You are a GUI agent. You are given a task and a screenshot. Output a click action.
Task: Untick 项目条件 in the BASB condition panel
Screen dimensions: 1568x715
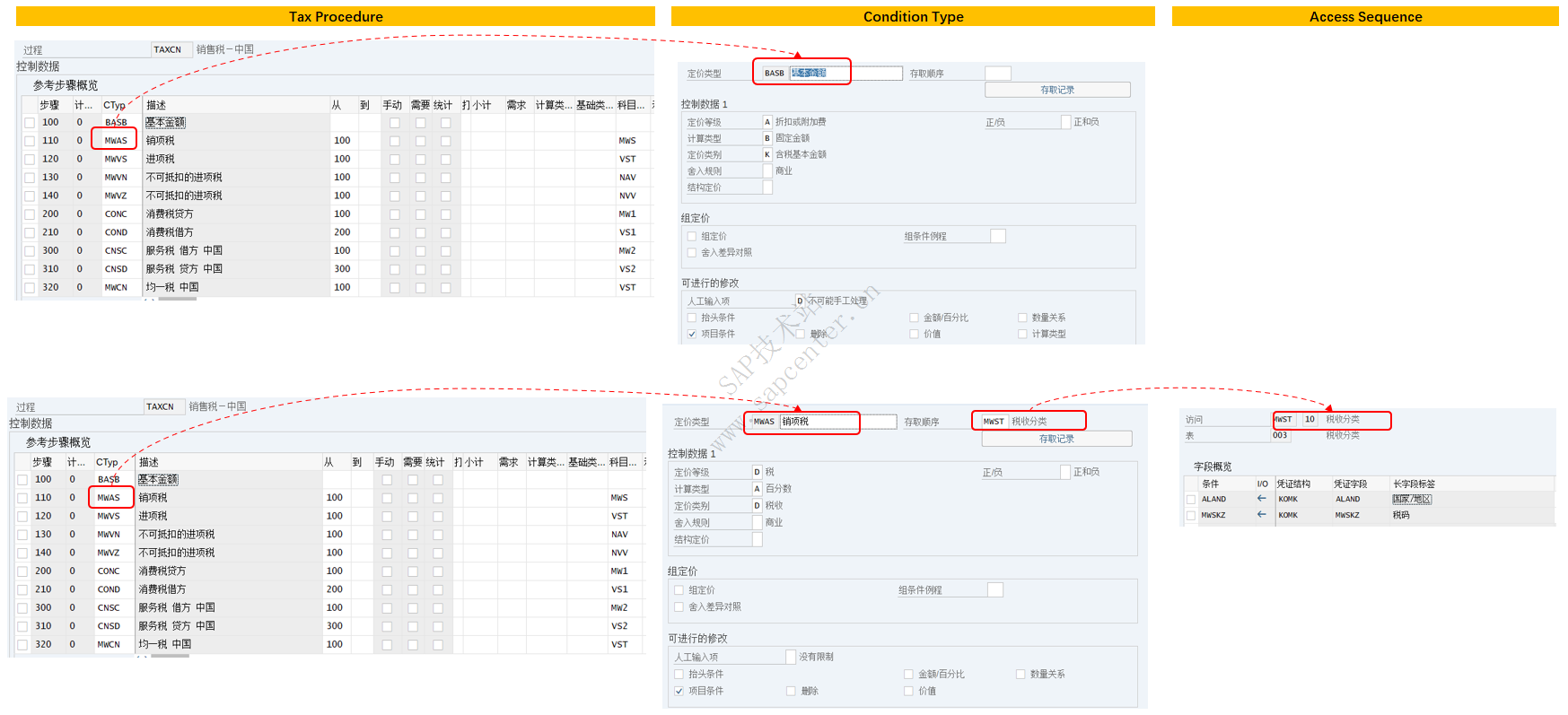coord(692,334)
